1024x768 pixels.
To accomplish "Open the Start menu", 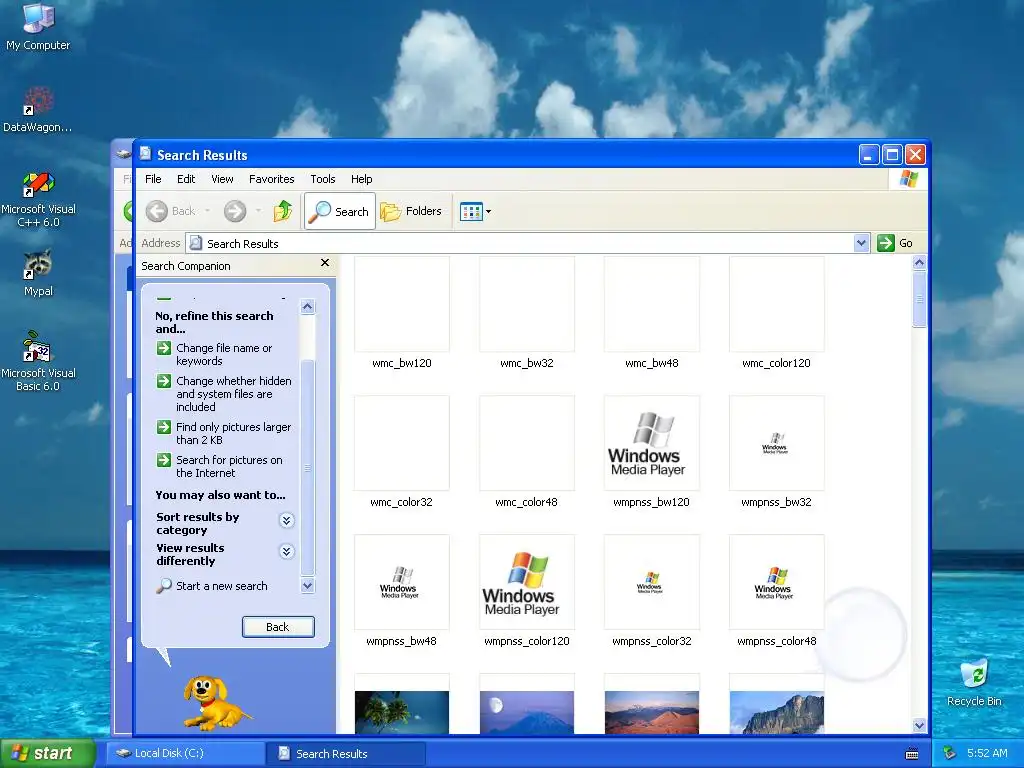I will click(x=47, y=753).
